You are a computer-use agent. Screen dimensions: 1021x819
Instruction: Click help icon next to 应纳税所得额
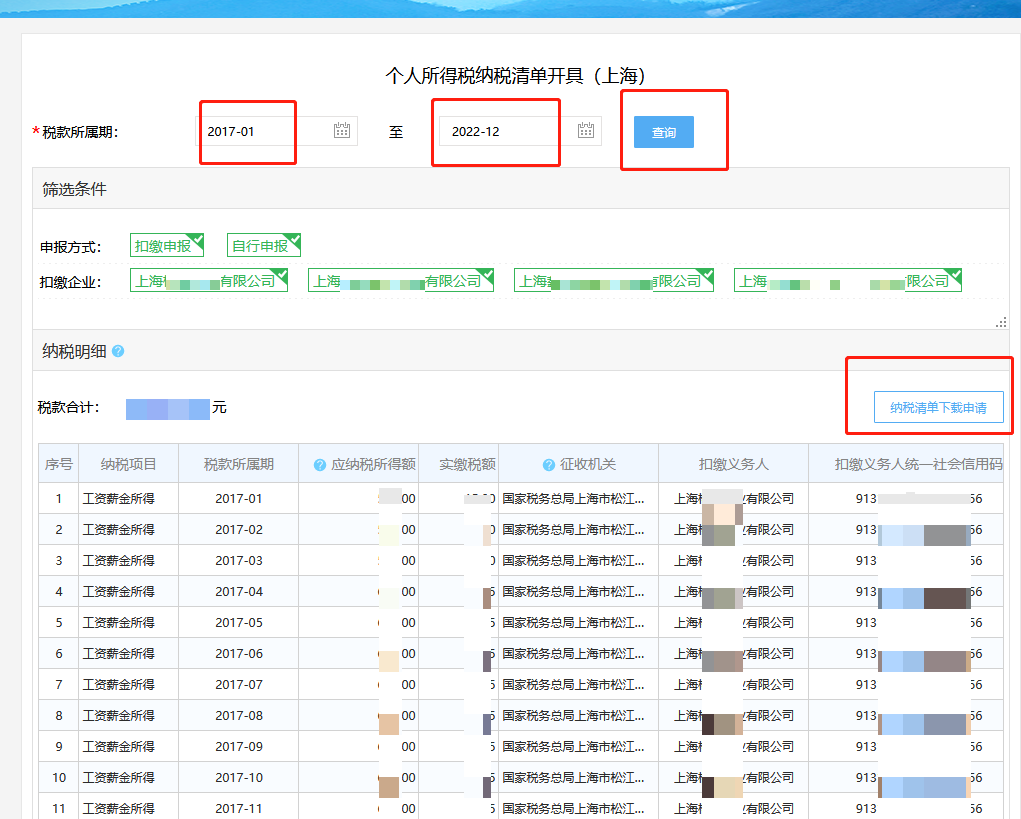pyautogui.click(x=320, y=465)
